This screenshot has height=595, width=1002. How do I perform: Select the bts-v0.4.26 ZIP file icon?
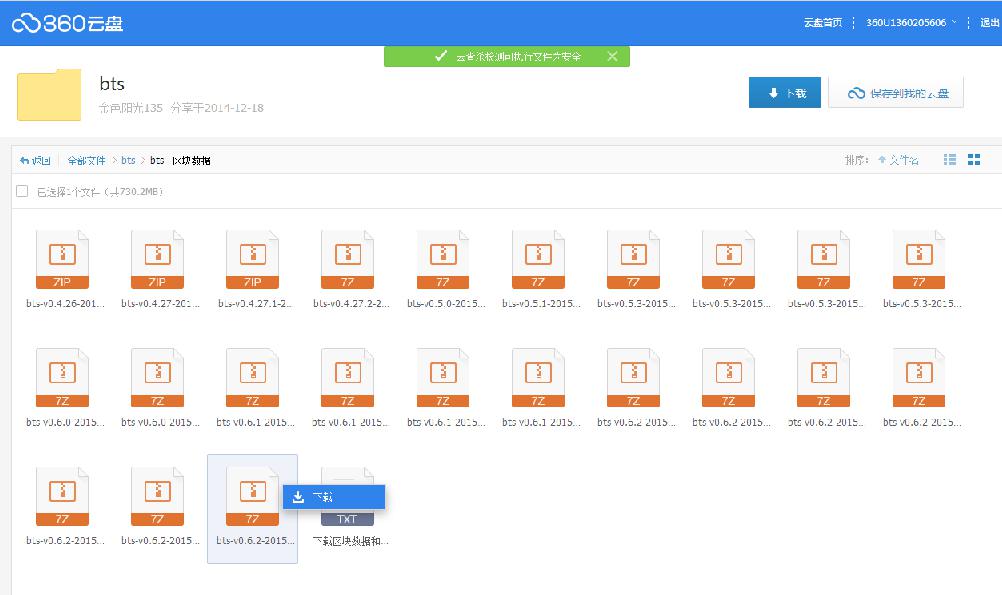(62, 260)
